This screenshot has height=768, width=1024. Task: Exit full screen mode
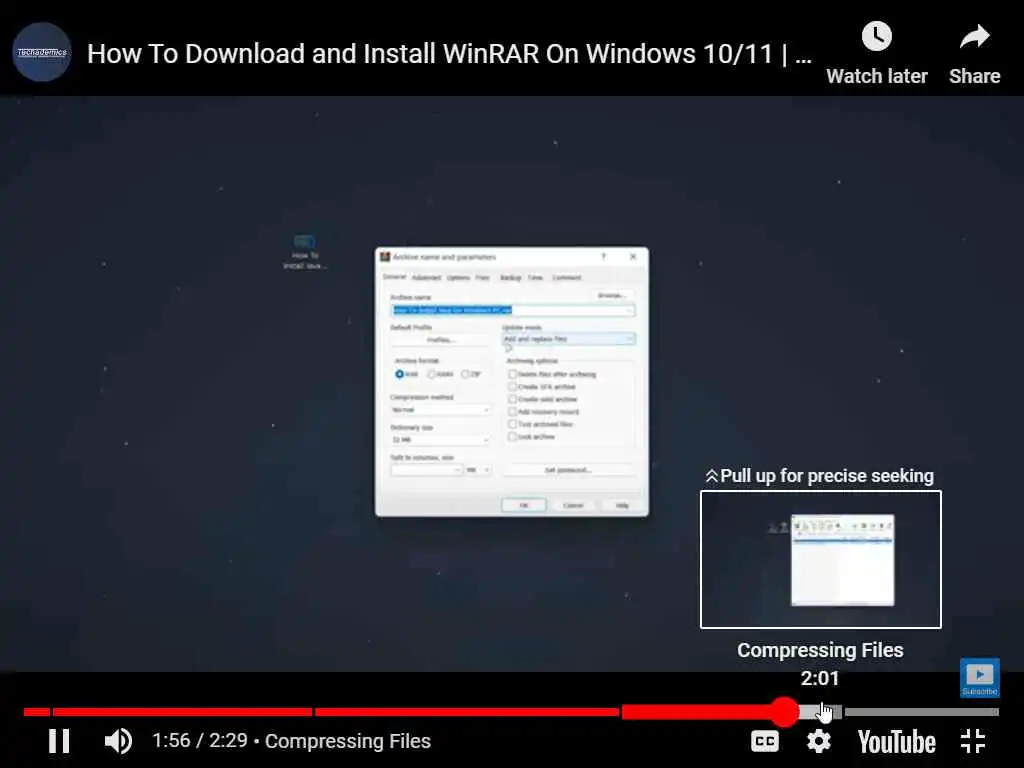click(x=973, y=741)
